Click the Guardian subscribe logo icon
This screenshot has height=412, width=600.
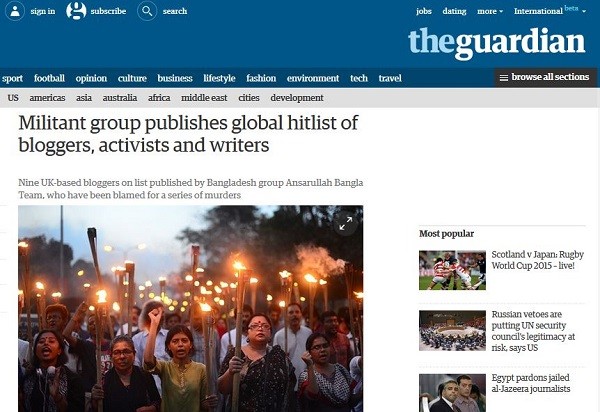click(76, 11)
